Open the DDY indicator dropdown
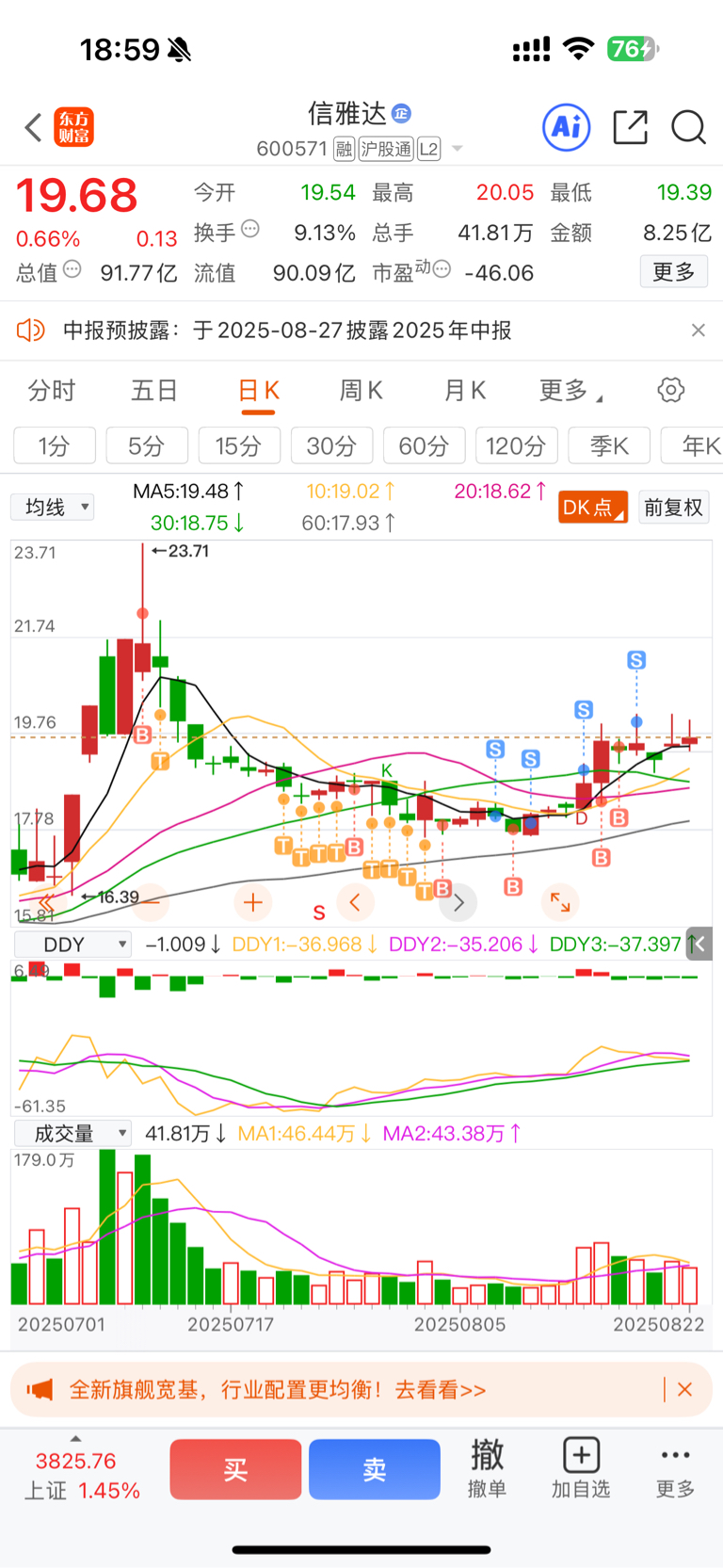The width and height of the screenshot is (723, 1568). tap(71, 944)
